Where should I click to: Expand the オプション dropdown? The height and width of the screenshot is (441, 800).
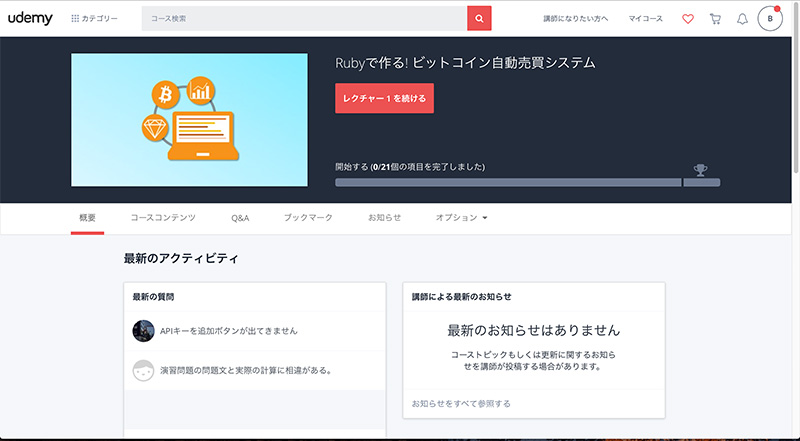[461, 218]
